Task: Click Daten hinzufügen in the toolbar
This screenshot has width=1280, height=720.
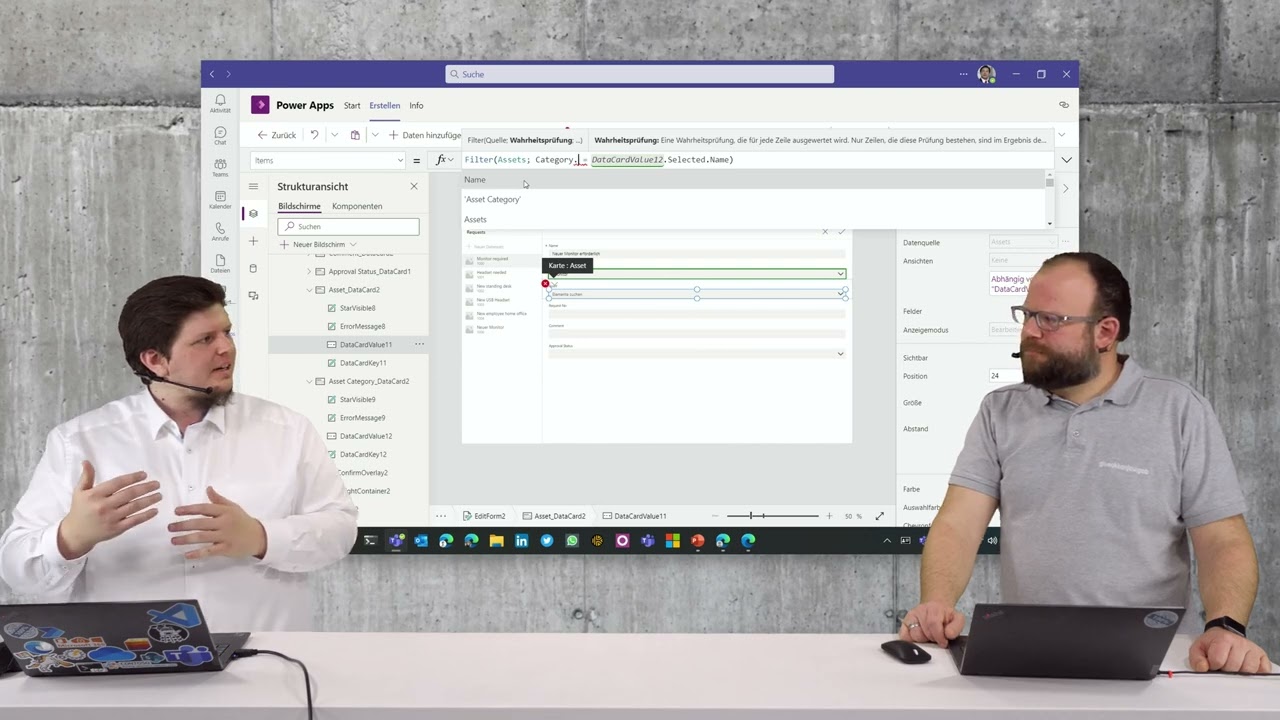Action: [x=425, y=135]
